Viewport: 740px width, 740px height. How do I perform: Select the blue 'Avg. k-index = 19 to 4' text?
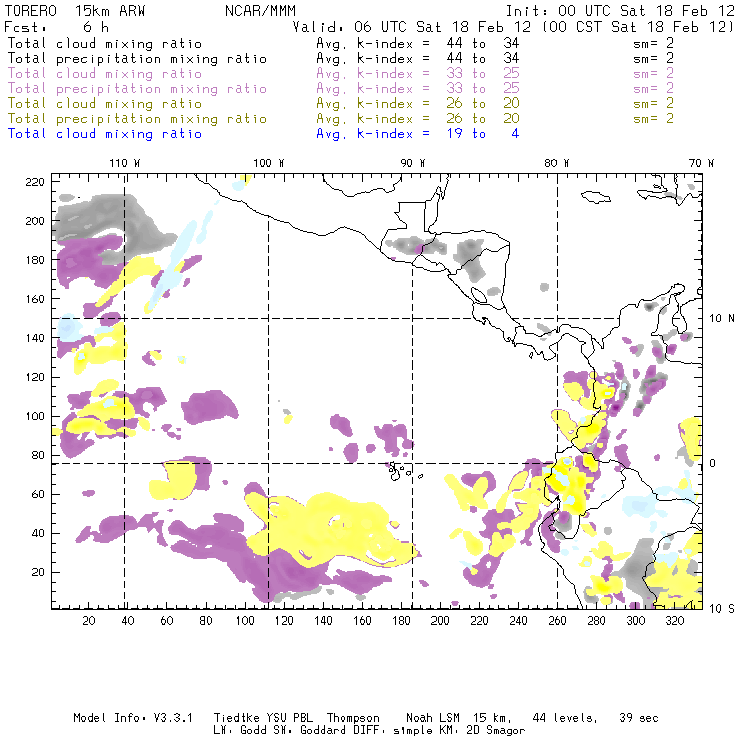point(418,134)
